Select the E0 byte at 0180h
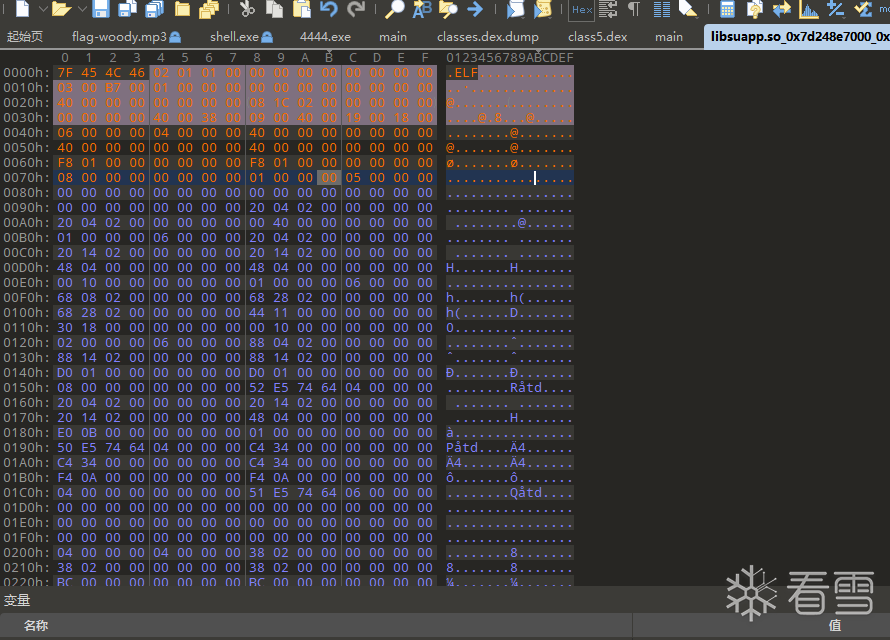 tap(65, 433)
